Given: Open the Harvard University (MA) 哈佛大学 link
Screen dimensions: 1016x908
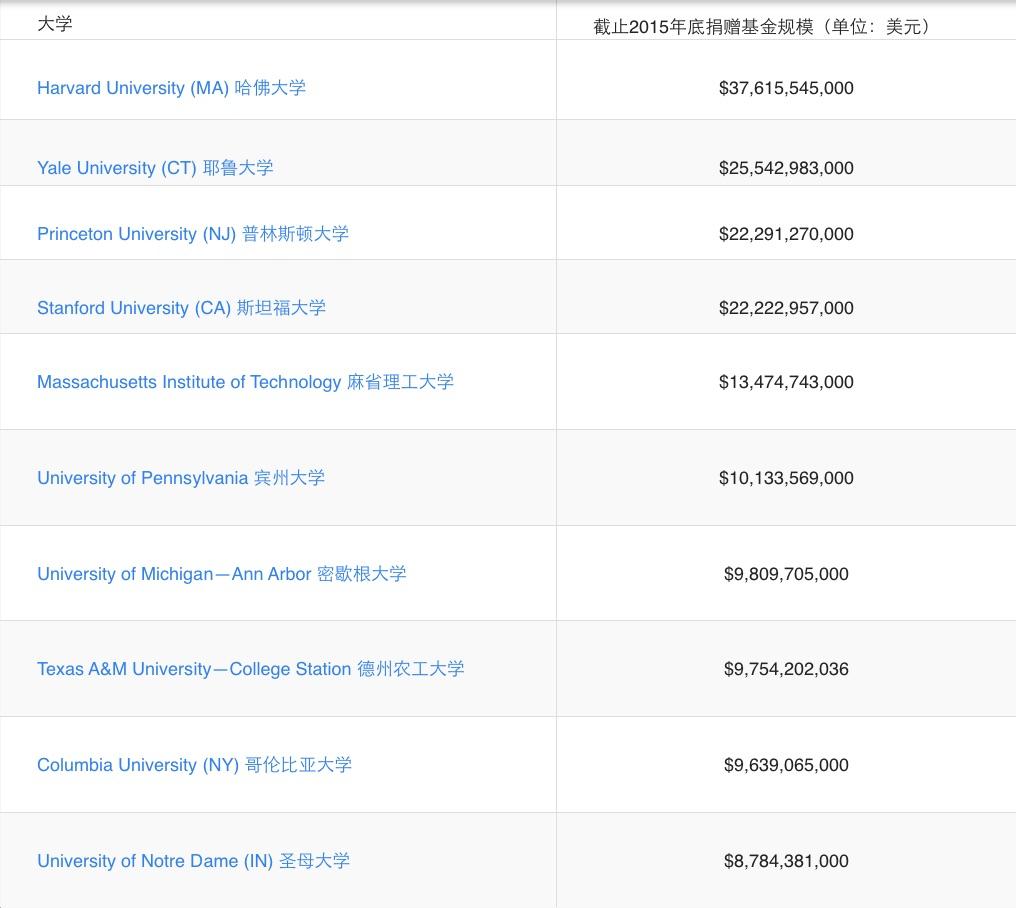Looking at the screenshot, I should [x=170, y=88].
